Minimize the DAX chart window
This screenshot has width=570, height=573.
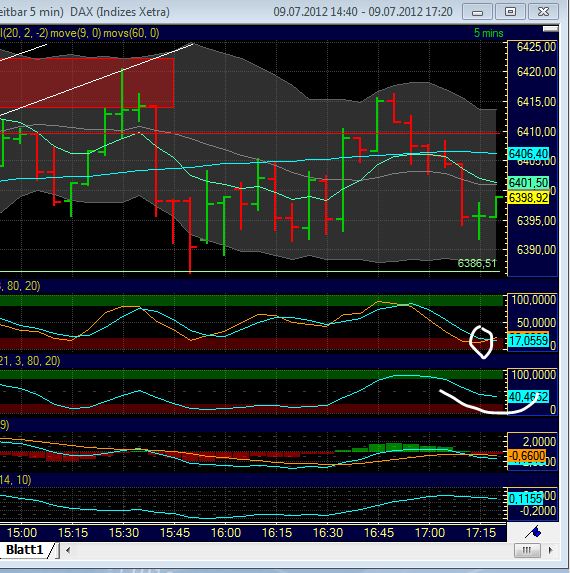[x=477, y=12]
